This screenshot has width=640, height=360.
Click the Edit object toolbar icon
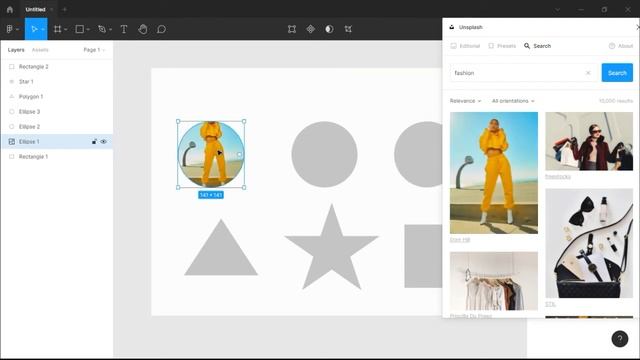(292, 29)
